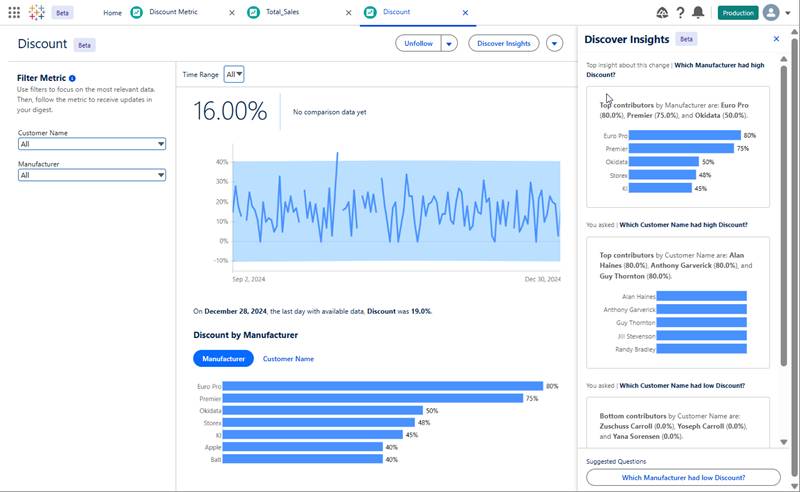Open the help question mark icon

point(680,13)
